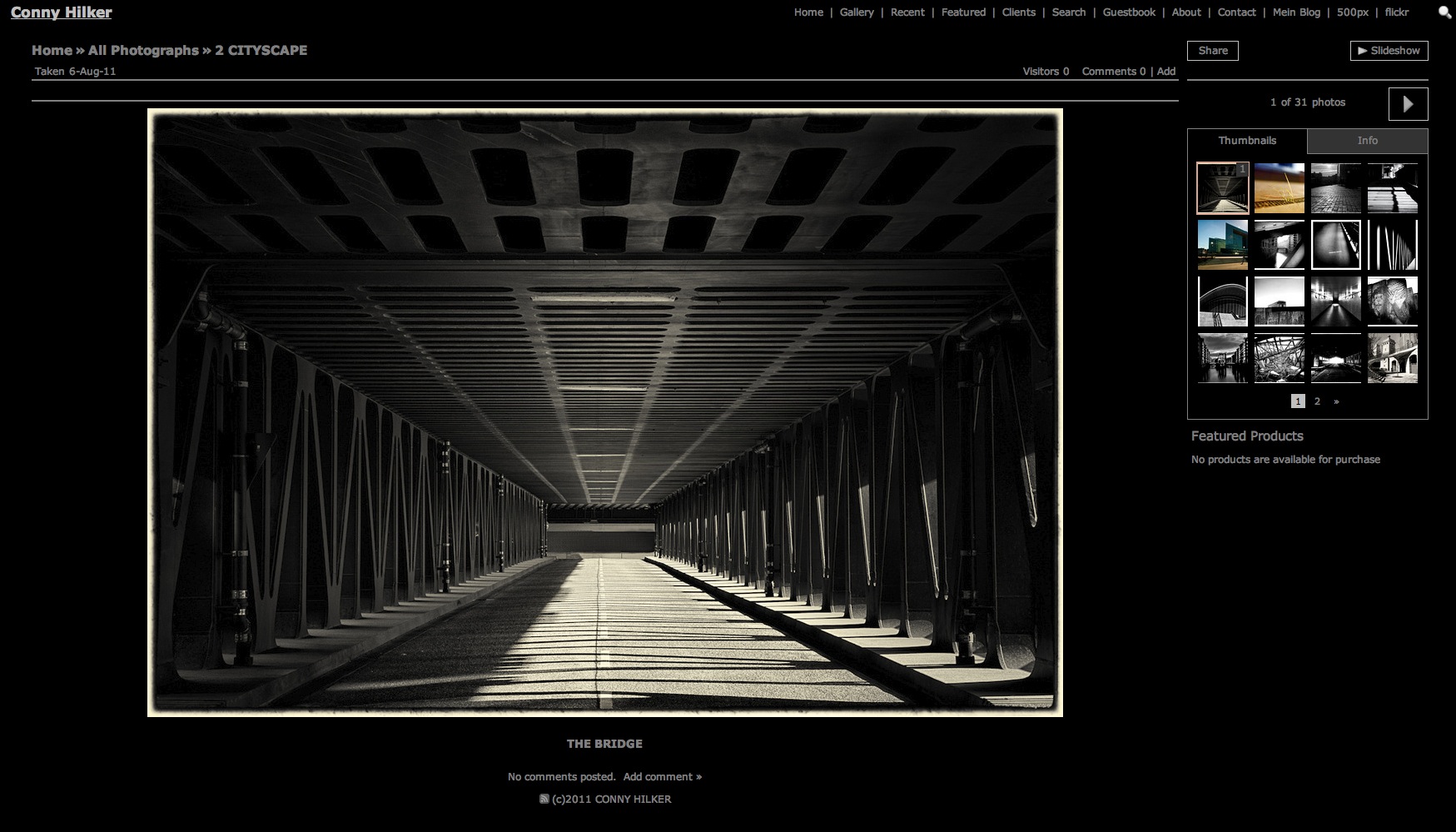Open Gallery in the top navigation

pyautogui.click(x=856, y=12)
